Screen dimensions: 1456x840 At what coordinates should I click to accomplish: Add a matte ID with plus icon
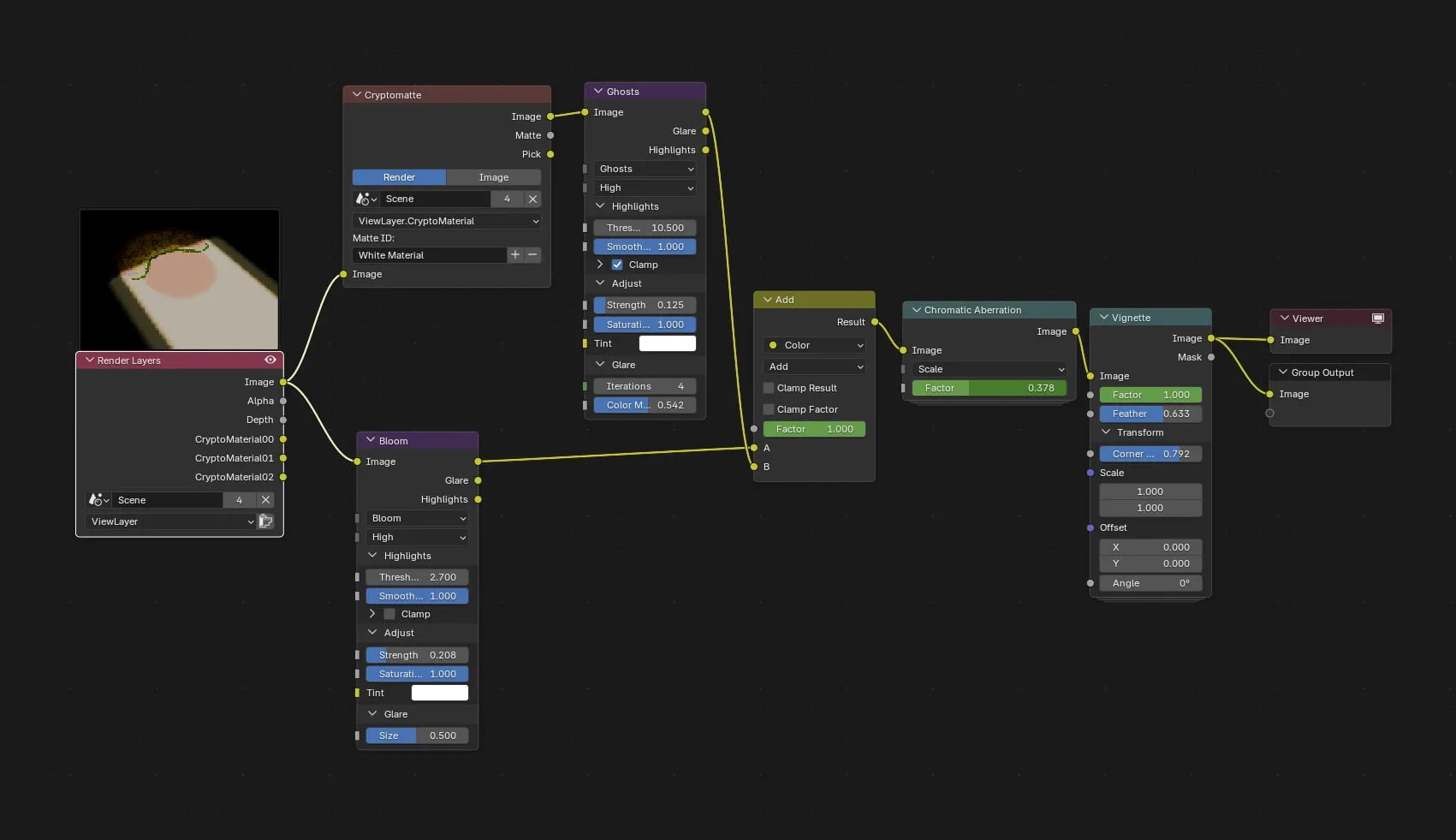tap(515, 255)
